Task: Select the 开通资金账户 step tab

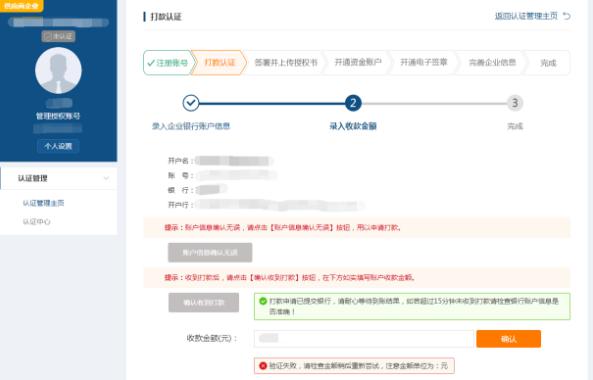Action: (358, 63)
